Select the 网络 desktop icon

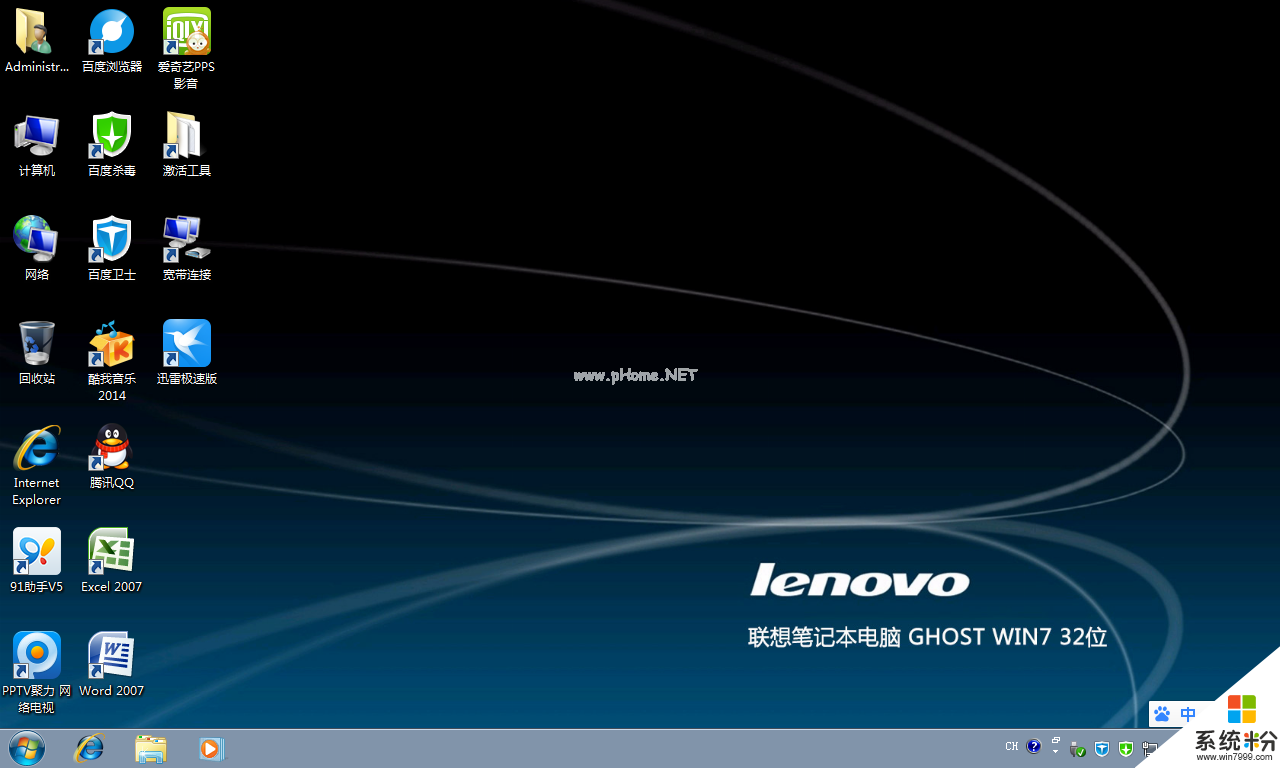(37, 249)
